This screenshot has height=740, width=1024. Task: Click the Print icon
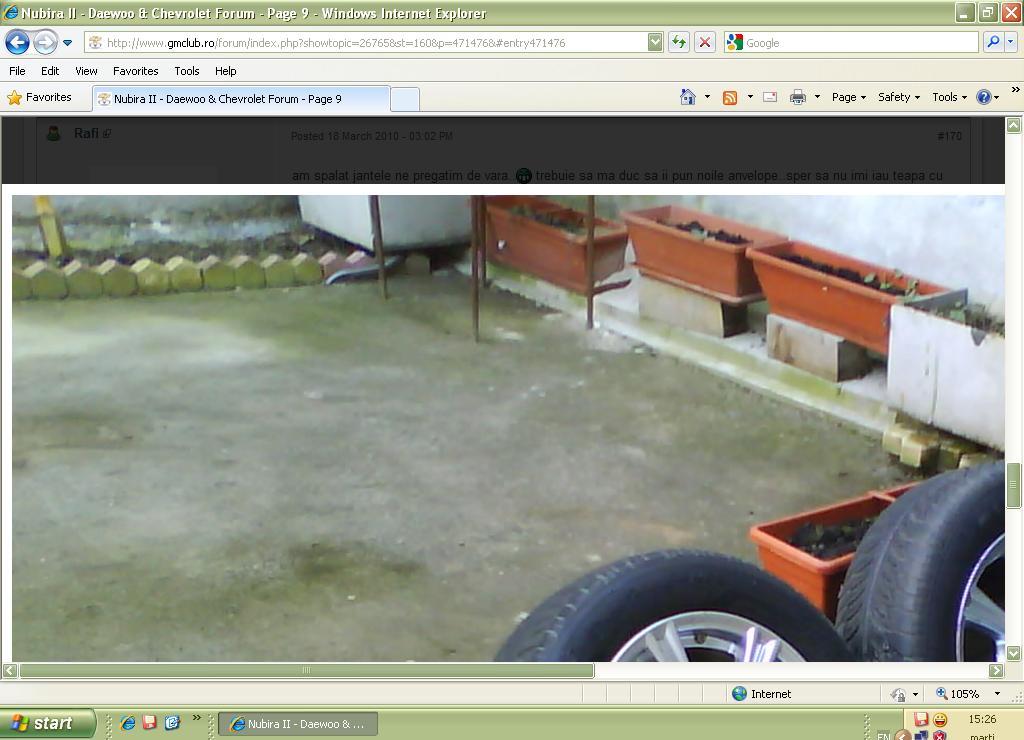(x=797, y=97)
